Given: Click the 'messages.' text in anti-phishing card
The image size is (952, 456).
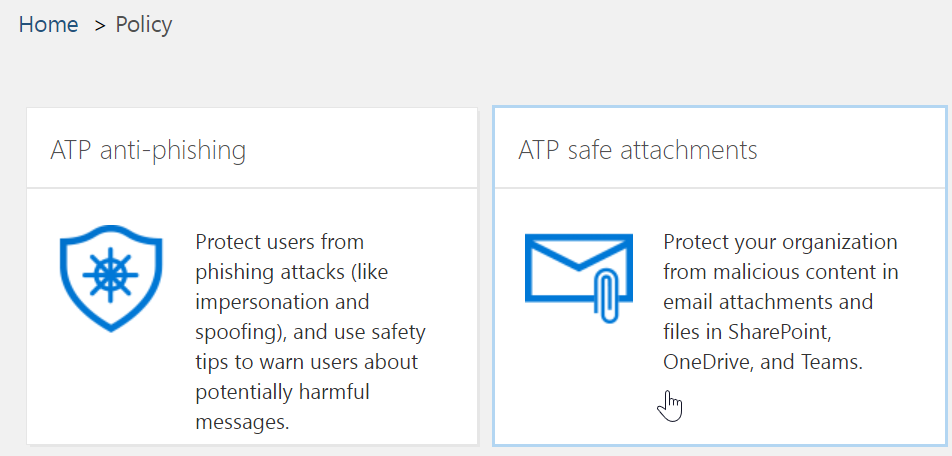Looking at the screenshot, I should coord(243,422).
